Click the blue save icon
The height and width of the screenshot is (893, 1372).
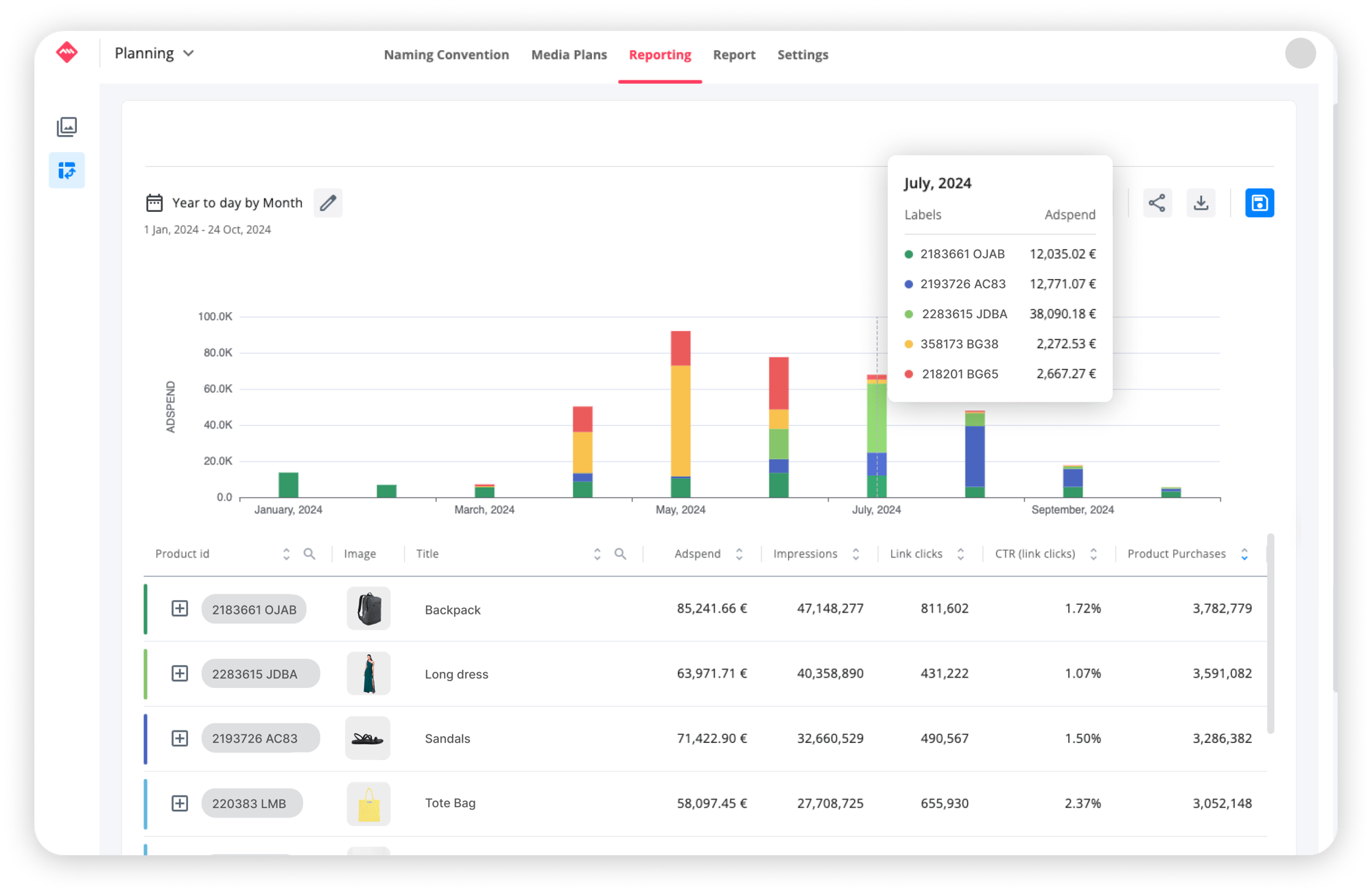point(1259,203)
